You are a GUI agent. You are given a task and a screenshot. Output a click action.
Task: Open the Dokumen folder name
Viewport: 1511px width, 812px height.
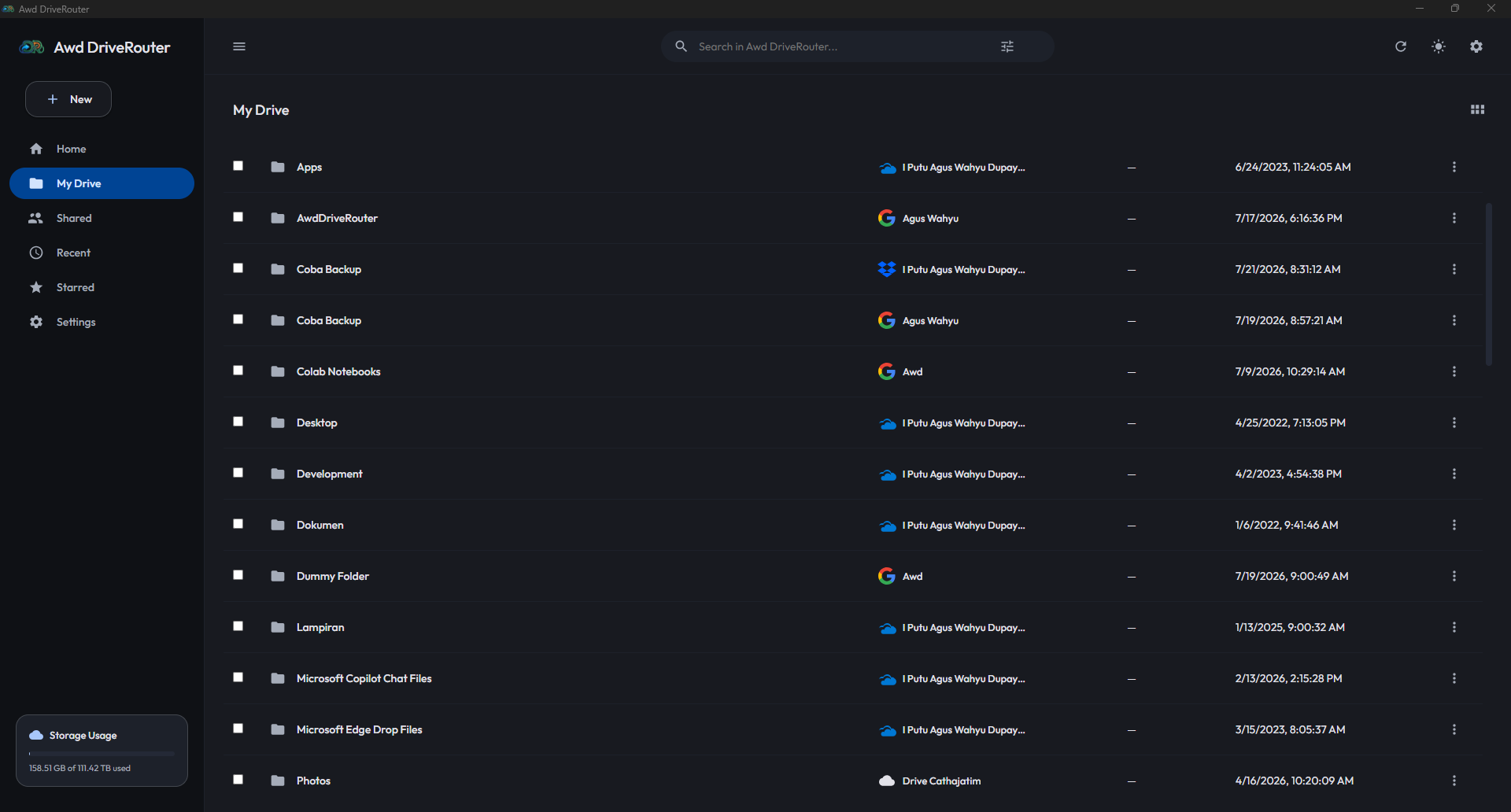coord(320,525)
